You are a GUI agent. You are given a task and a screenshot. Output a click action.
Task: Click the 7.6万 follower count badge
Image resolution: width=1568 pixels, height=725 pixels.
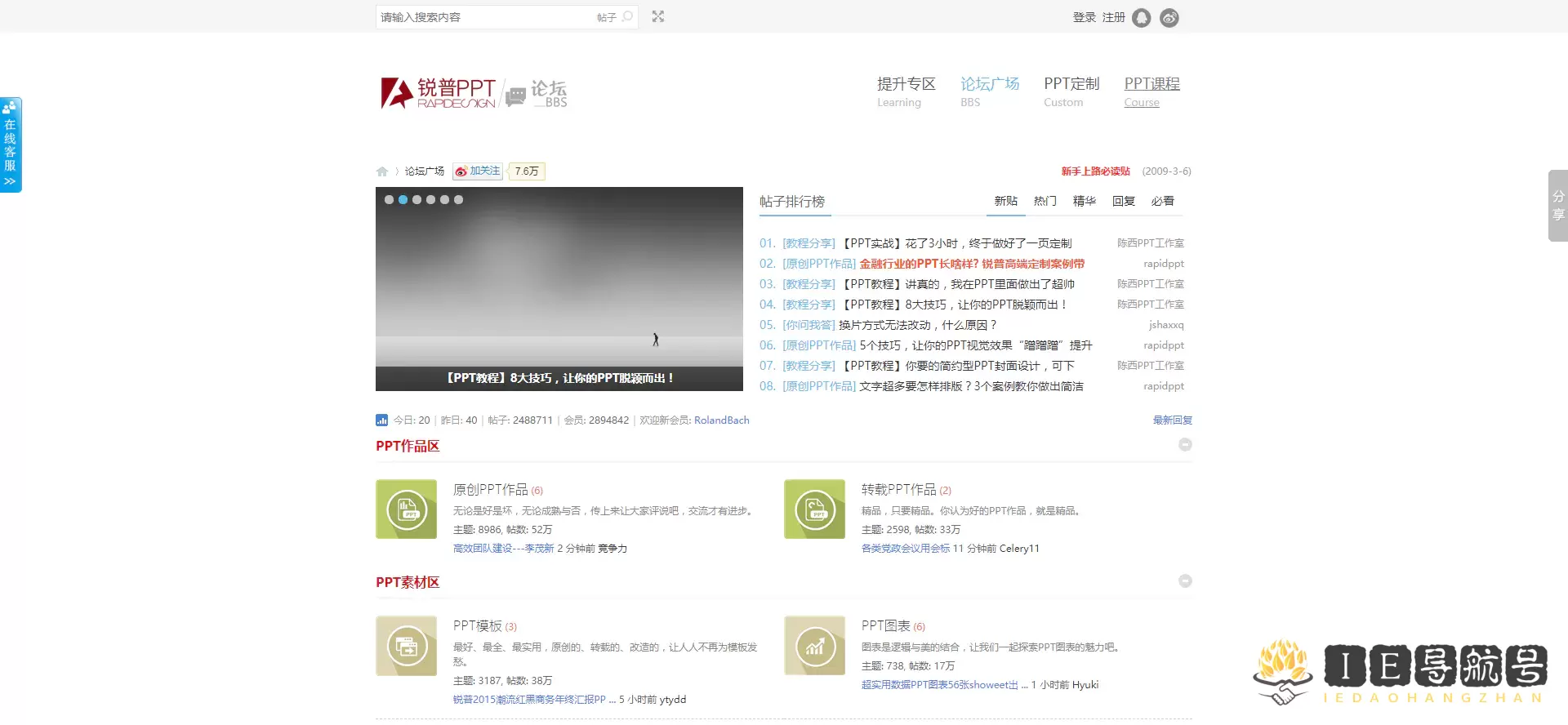click(527, 171)
